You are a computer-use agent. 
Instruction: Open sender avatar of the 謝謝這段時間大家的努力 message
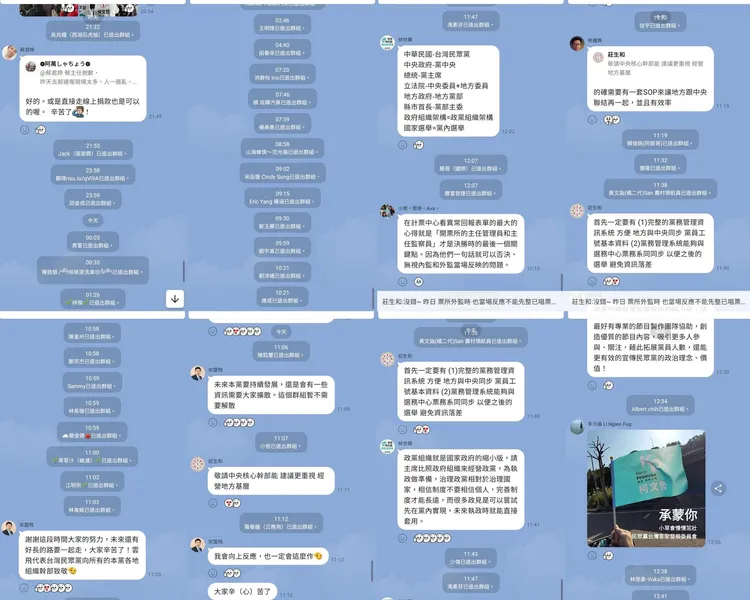(x=8, y=528)
